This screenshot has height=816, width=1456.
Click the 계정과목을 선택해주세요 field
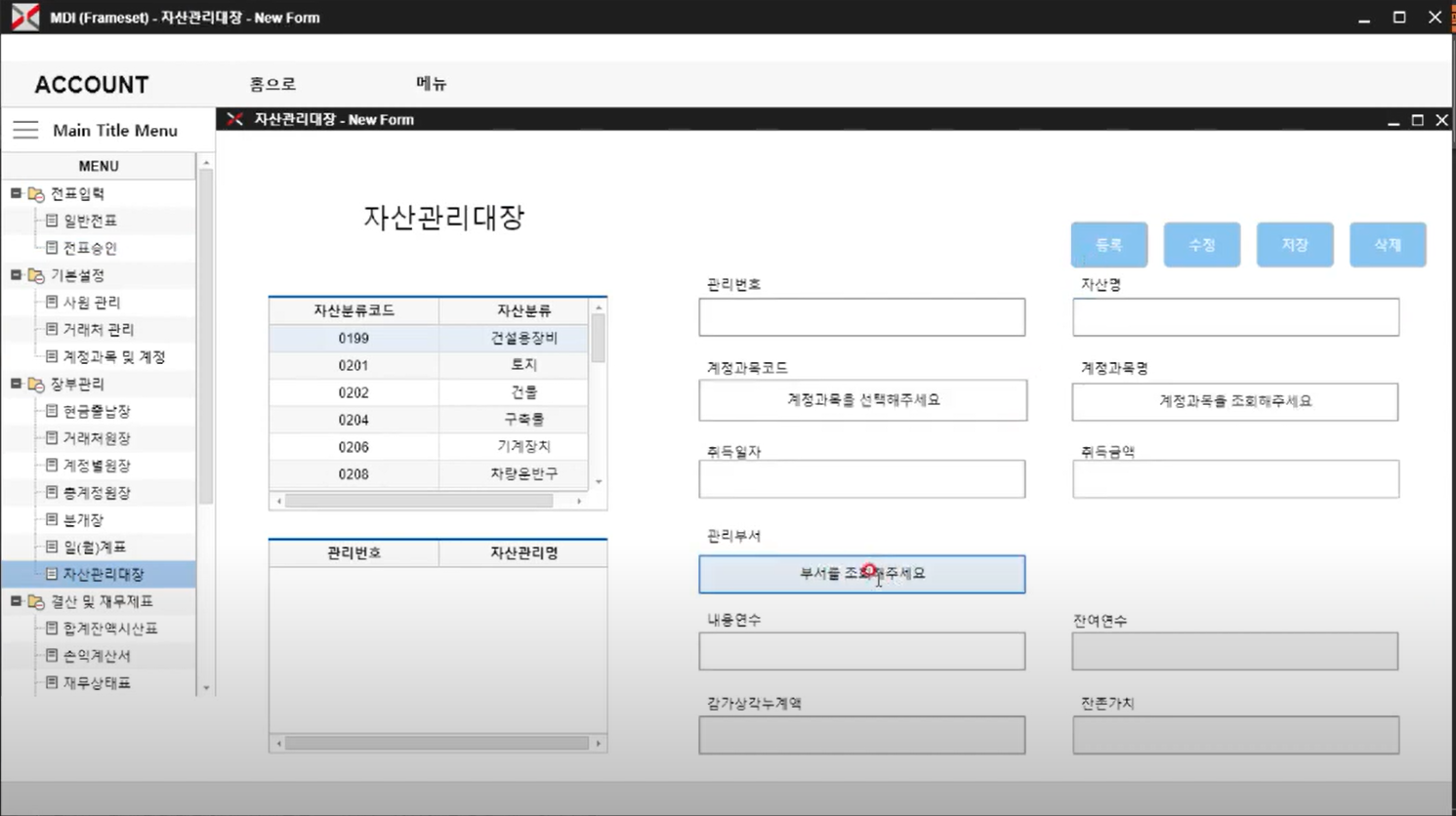pos(863,400)
